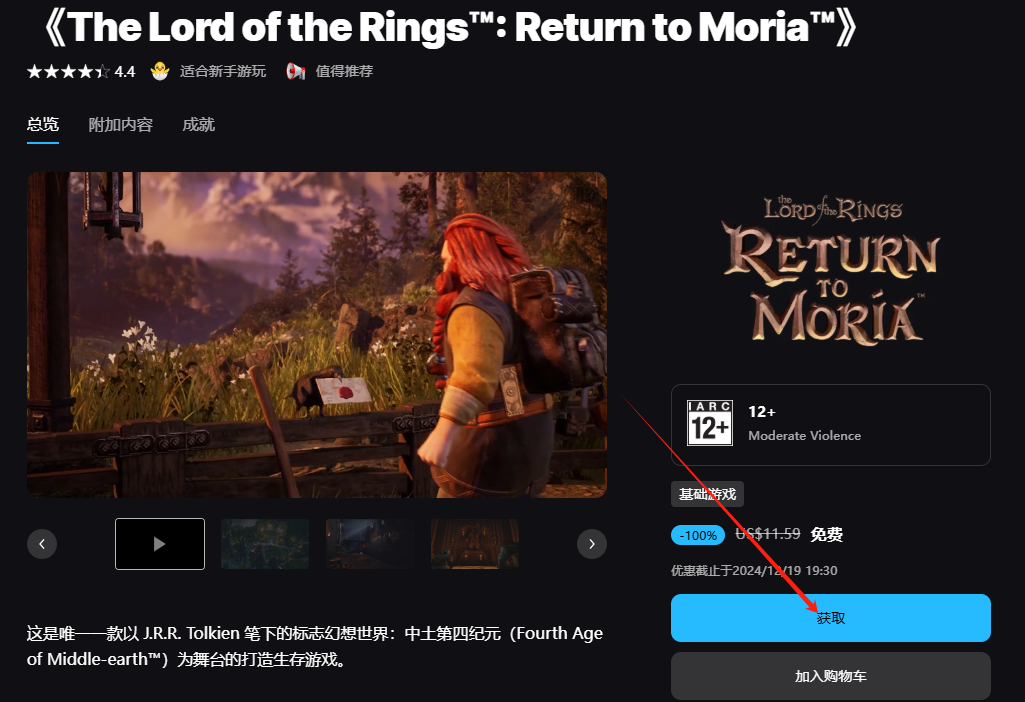The image size is (1025, 702).
Task: Open the second screenshot thumbnail
Action: (265, 544)
